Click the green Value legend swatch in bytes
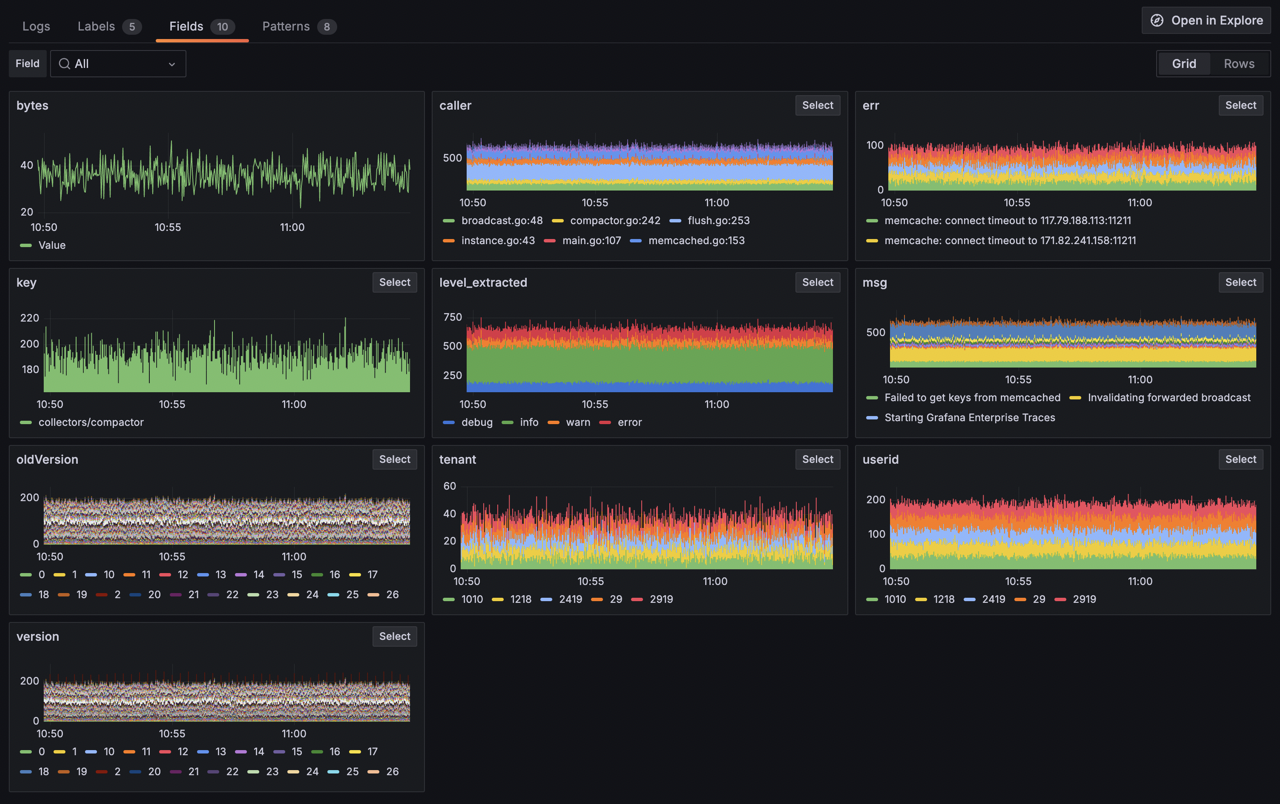1280x804 pixels. 26,245
